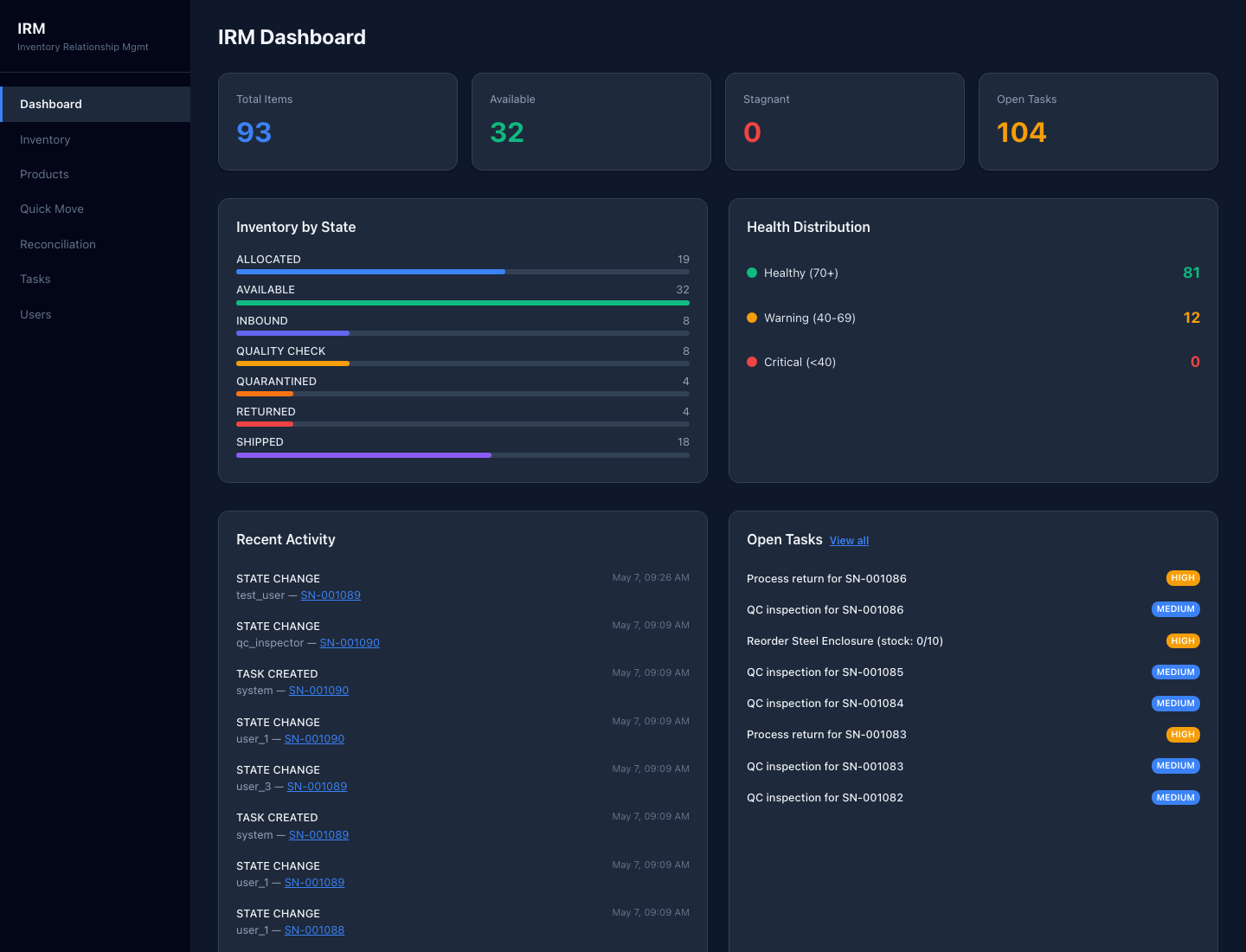Click the QUALITY CHECK state label
Viewport: 1246px width, 952px height.
[281, 351]
